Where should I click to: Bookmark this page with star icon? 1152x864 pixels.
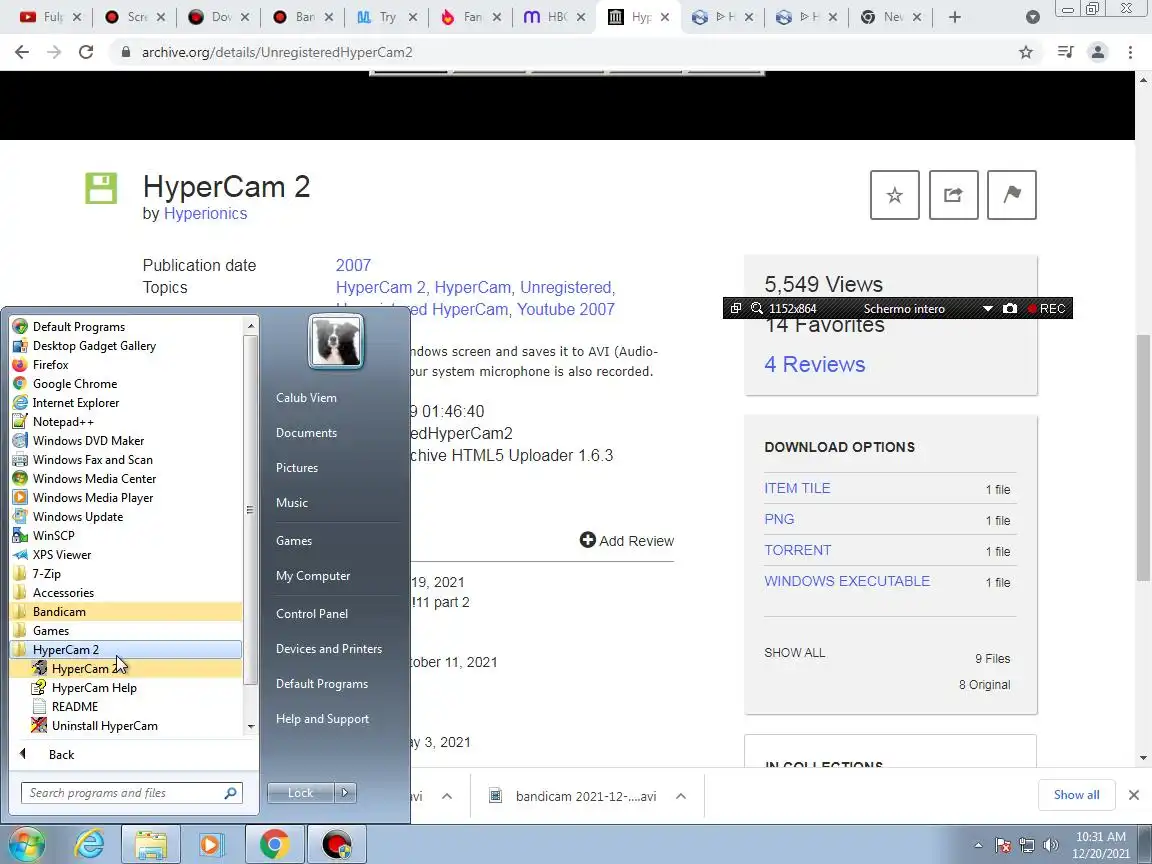pos(1026,52)
